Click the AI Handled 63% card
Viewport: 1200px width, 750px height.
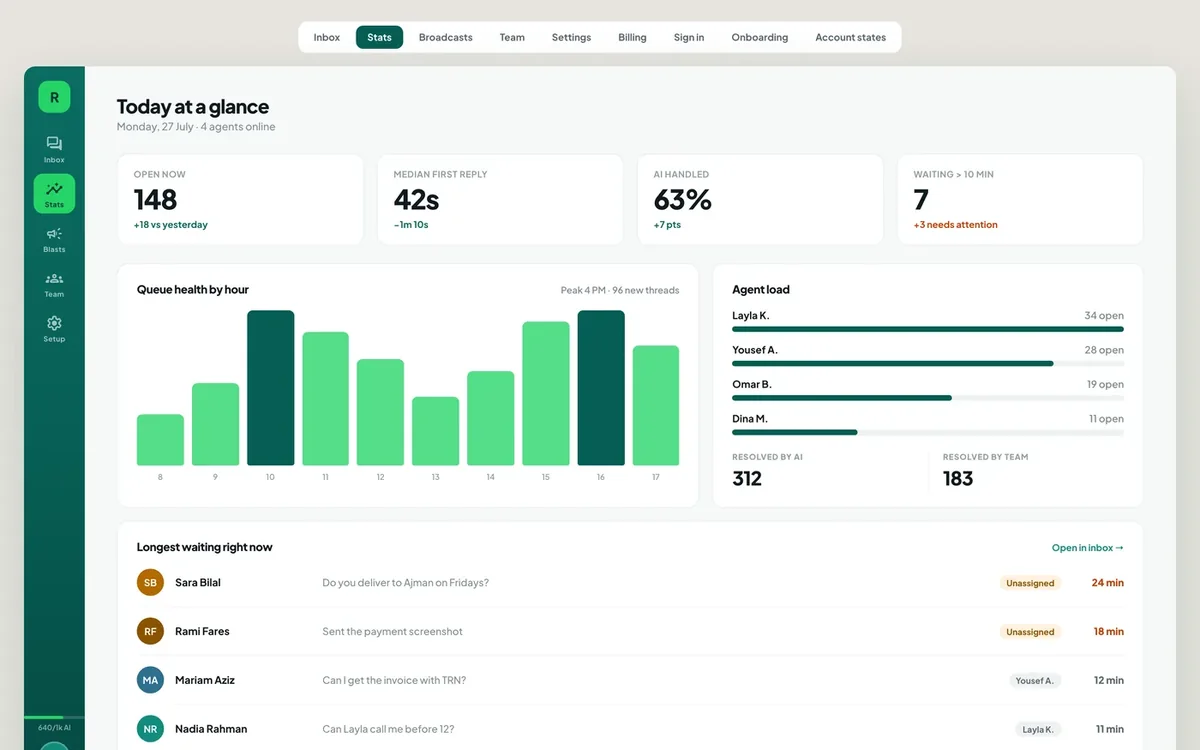[x=760, y=199]
